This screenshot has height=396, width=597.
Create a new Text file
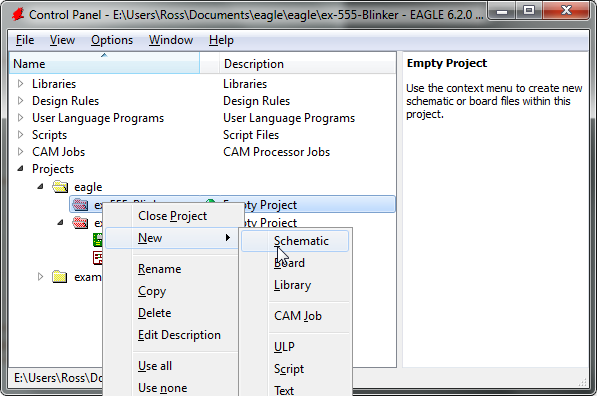tap(295, 390)
